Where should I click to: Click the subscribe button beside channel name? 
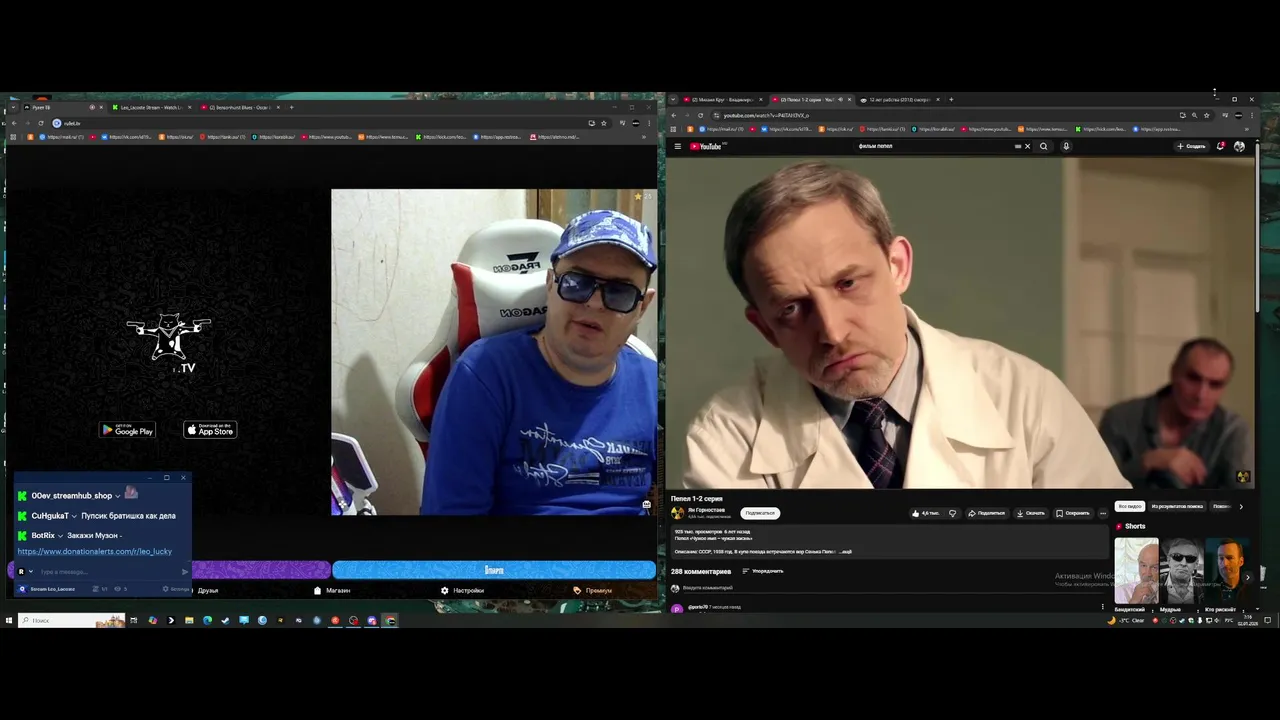click(x=760, y=513)
